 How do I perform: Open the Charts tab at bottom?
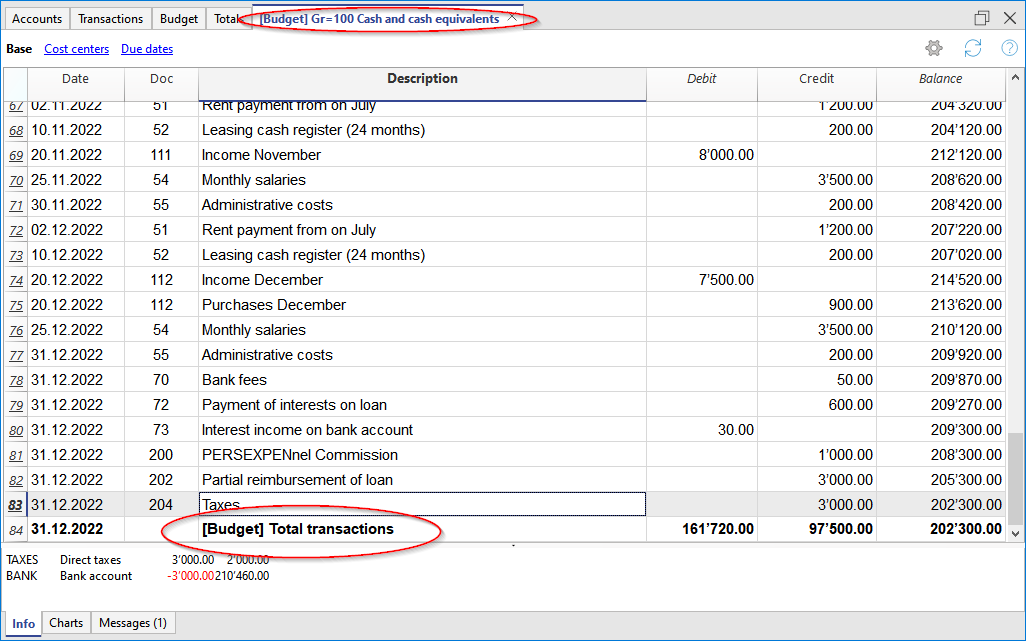(x=66, y=623)
